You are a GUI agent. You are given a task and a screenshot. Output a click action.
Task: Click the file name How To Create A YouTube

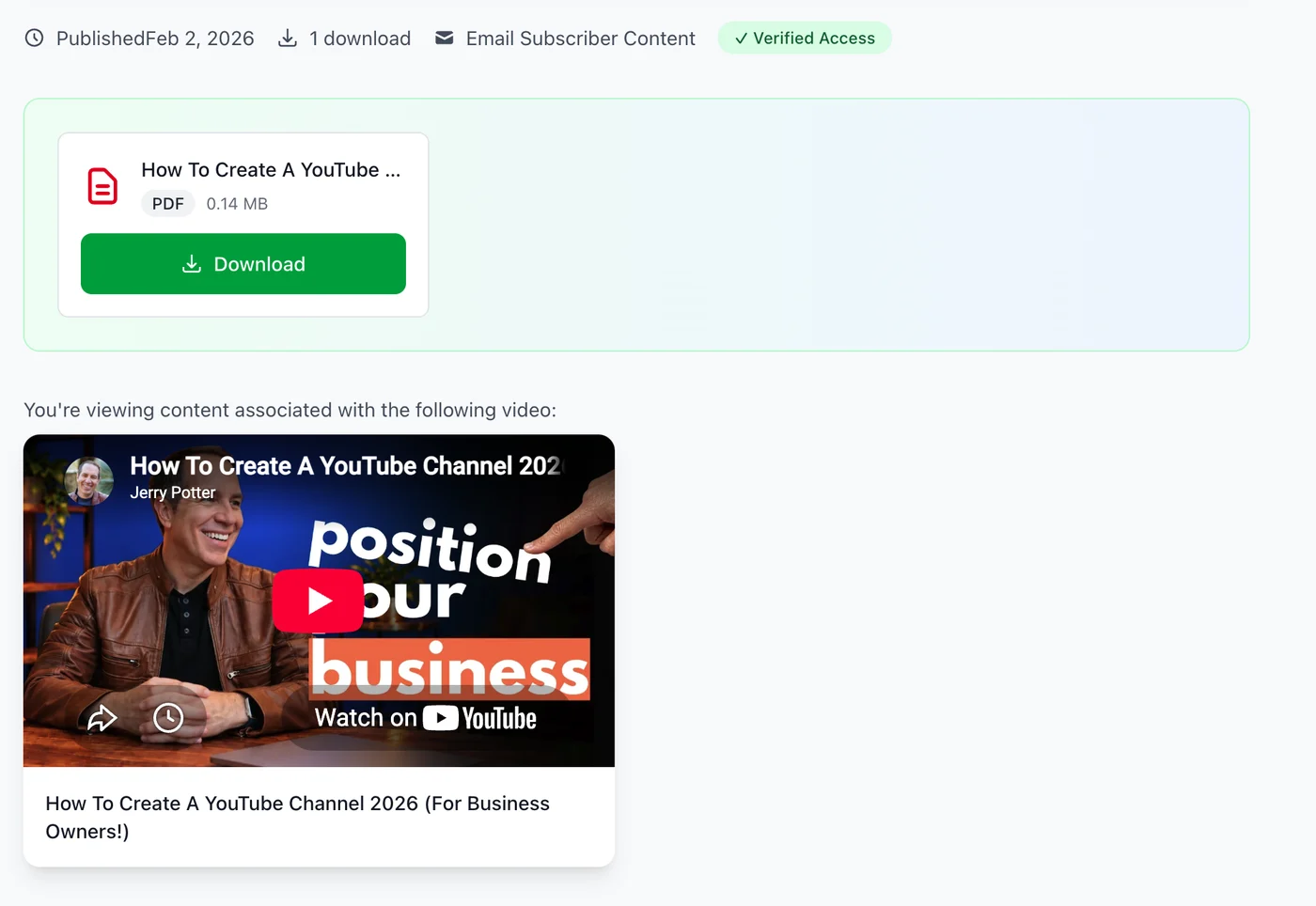[271, 170]
